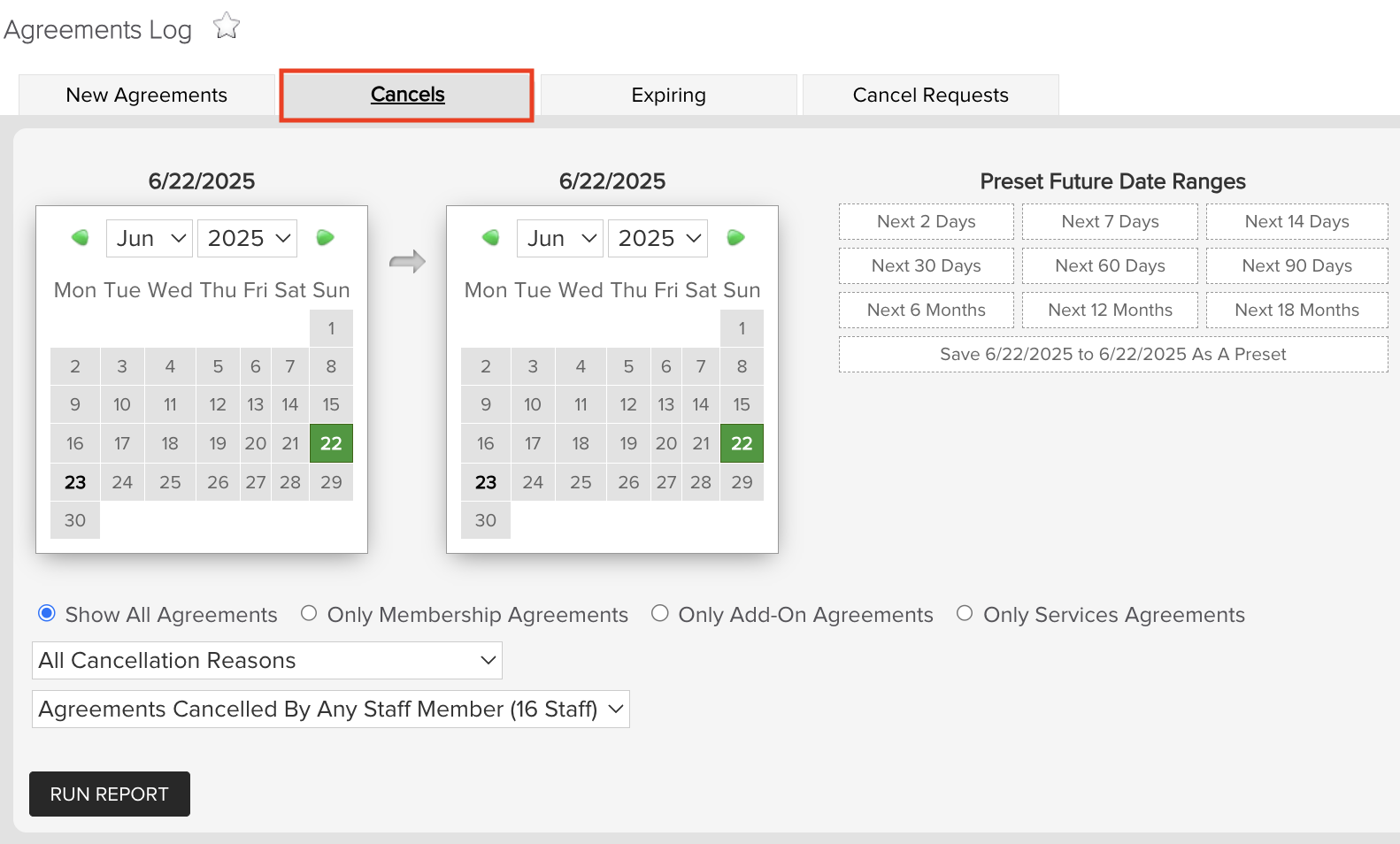Choose day 10 in the start calendar

122,404
